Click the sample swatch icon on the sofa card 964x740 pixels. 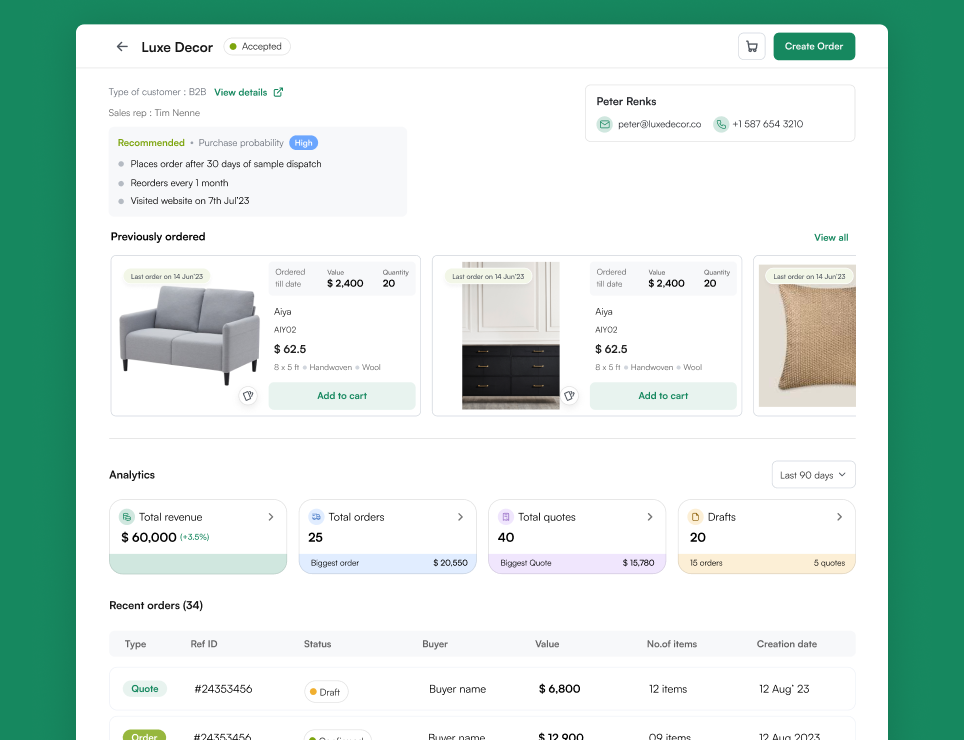(x=248, y=396)
